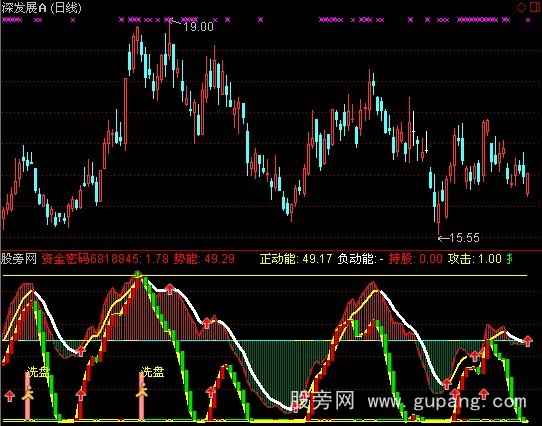Click the 势能: 49.28 indicator value
This screenshot has height=426, width=542.
click(204, 259)
